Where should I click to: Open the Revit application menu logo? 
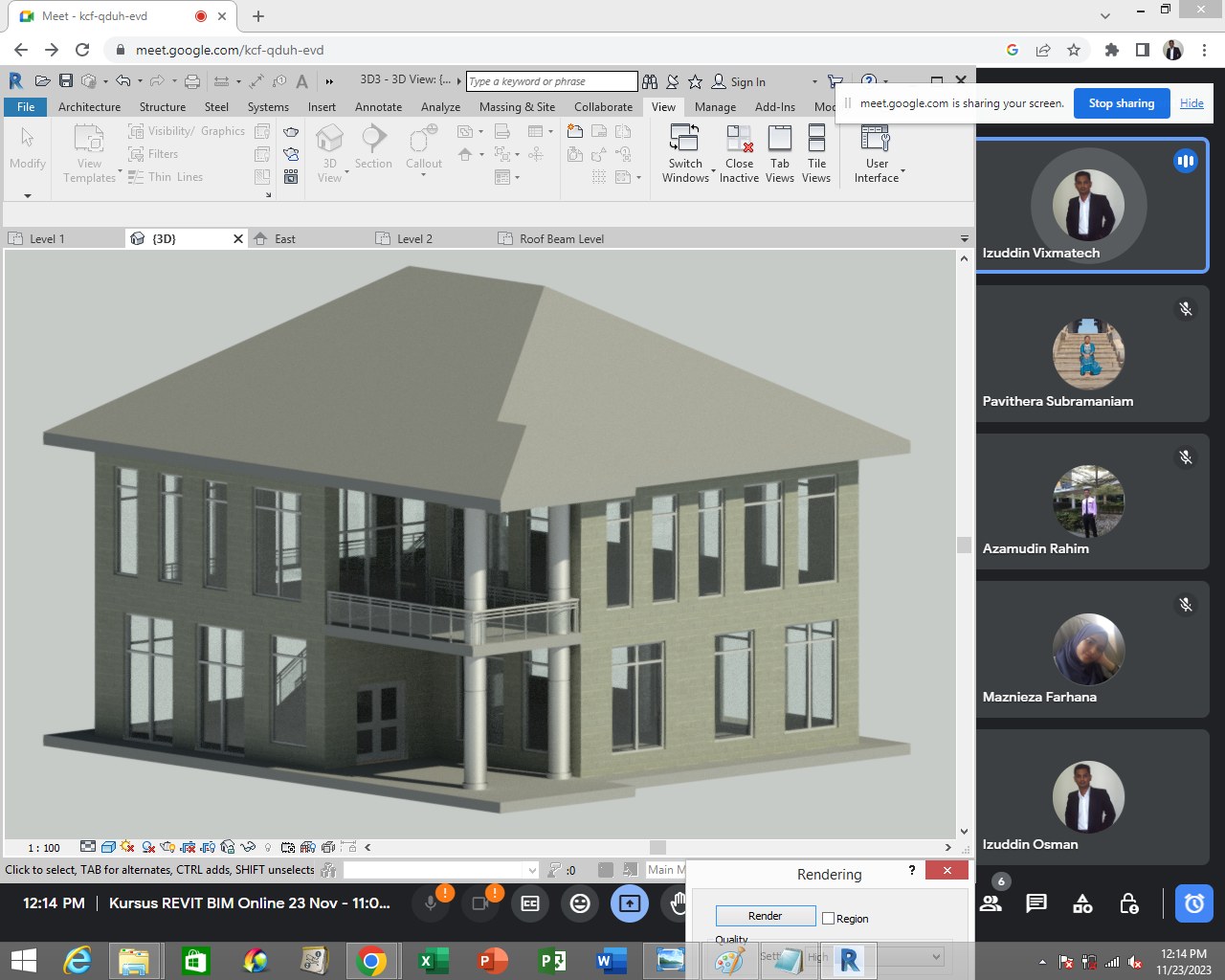point(15,81)
